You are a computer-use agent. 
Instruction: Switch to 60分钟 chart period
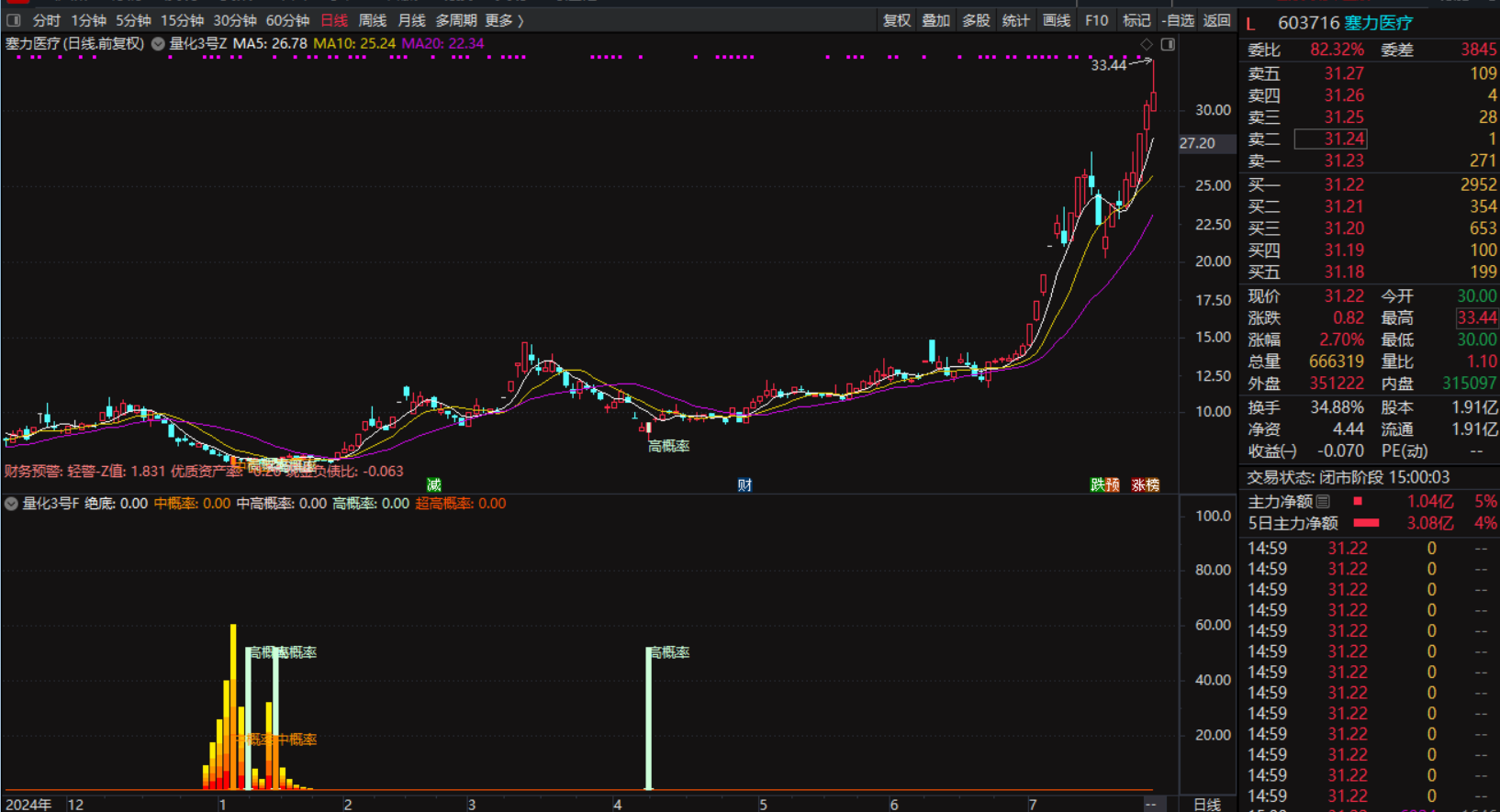click(x=287, y=20)
